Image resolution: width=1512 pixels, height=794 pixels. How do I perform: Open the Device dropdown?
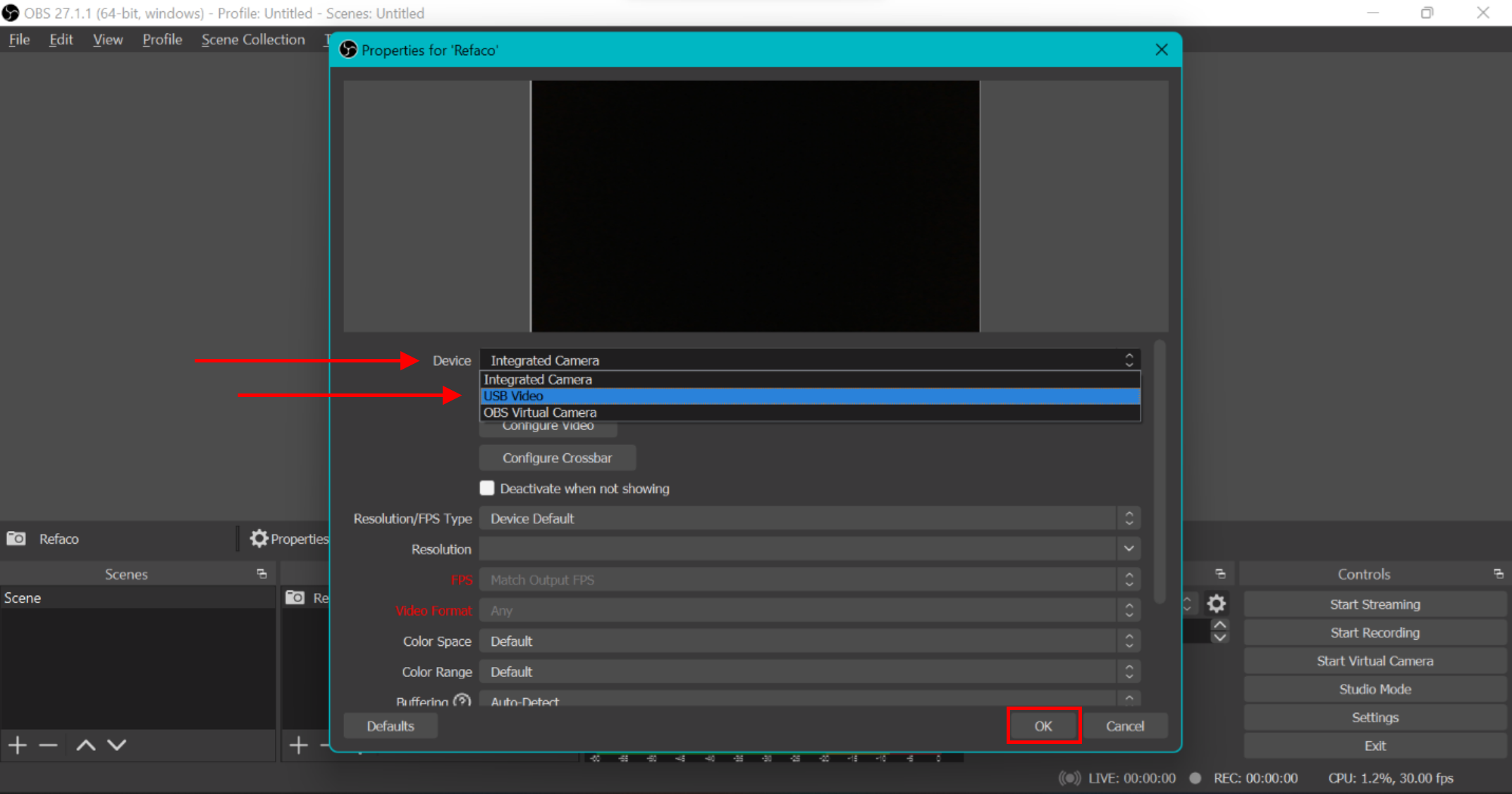click(x=810, y=360)
